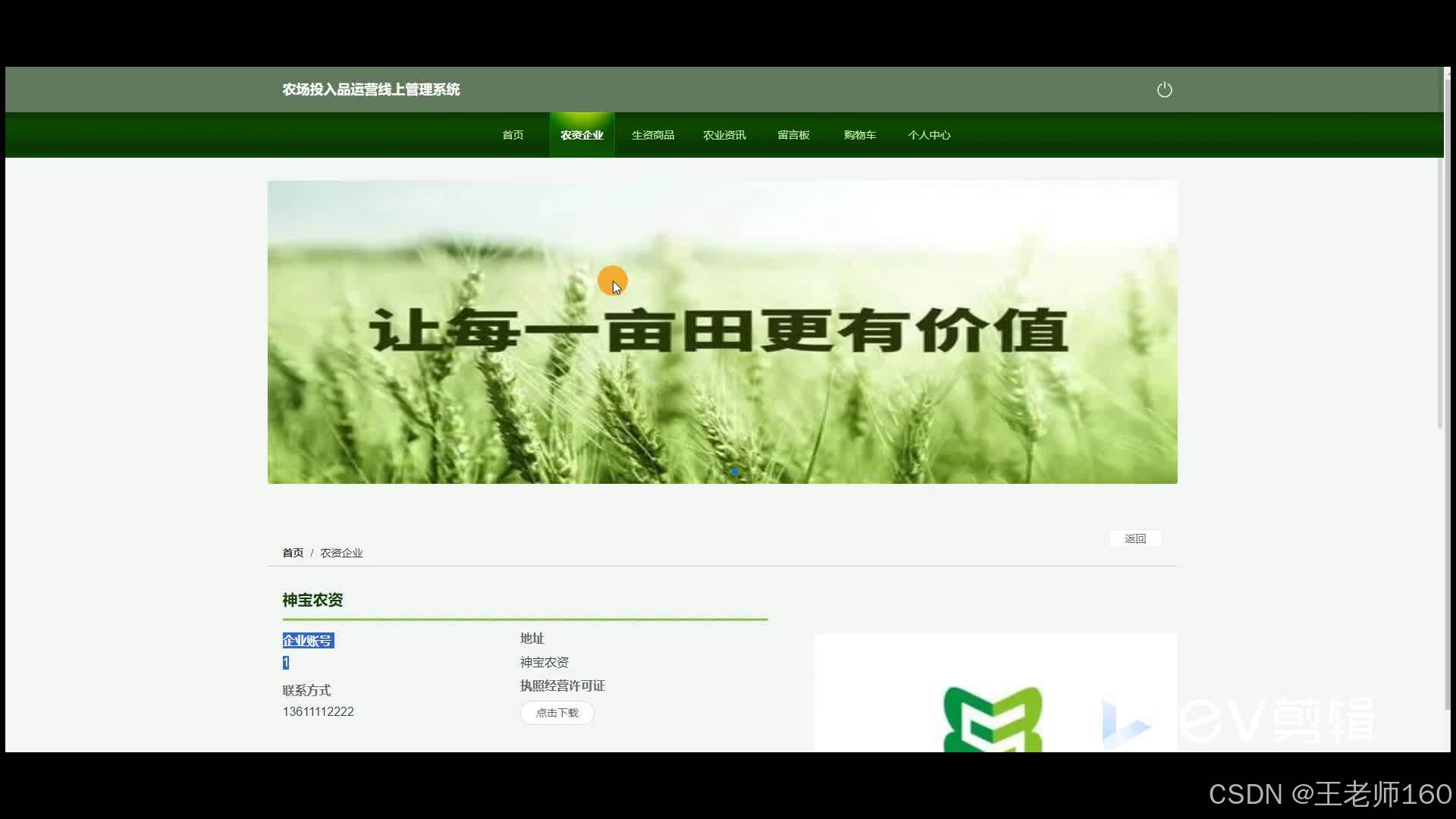Click the highlighted 企业账号 label
This screenshot has height=819, width=1456.
click(307, 641)
